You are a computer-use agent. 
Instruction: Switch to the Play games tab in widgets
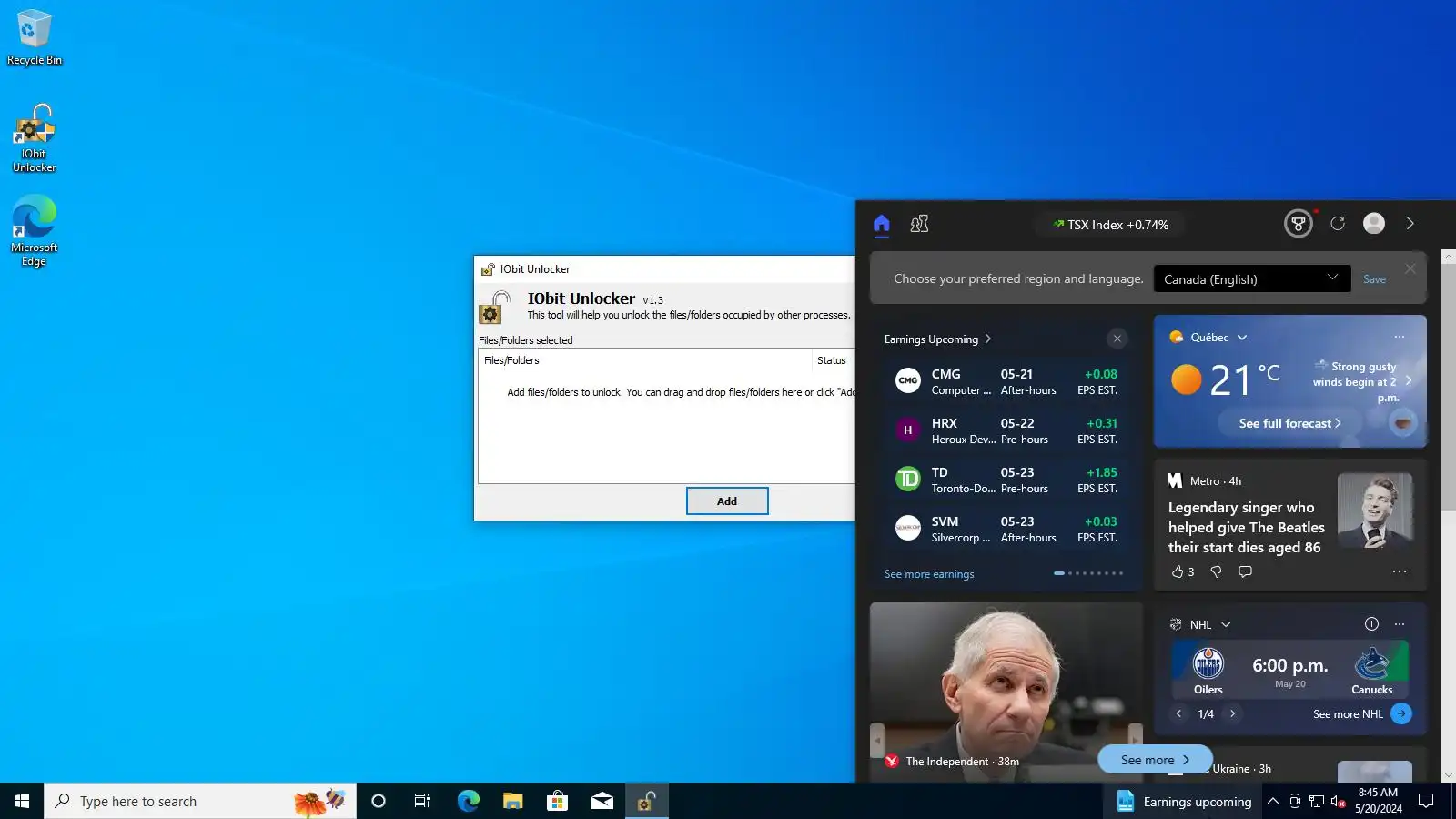[x=920, y=224]
